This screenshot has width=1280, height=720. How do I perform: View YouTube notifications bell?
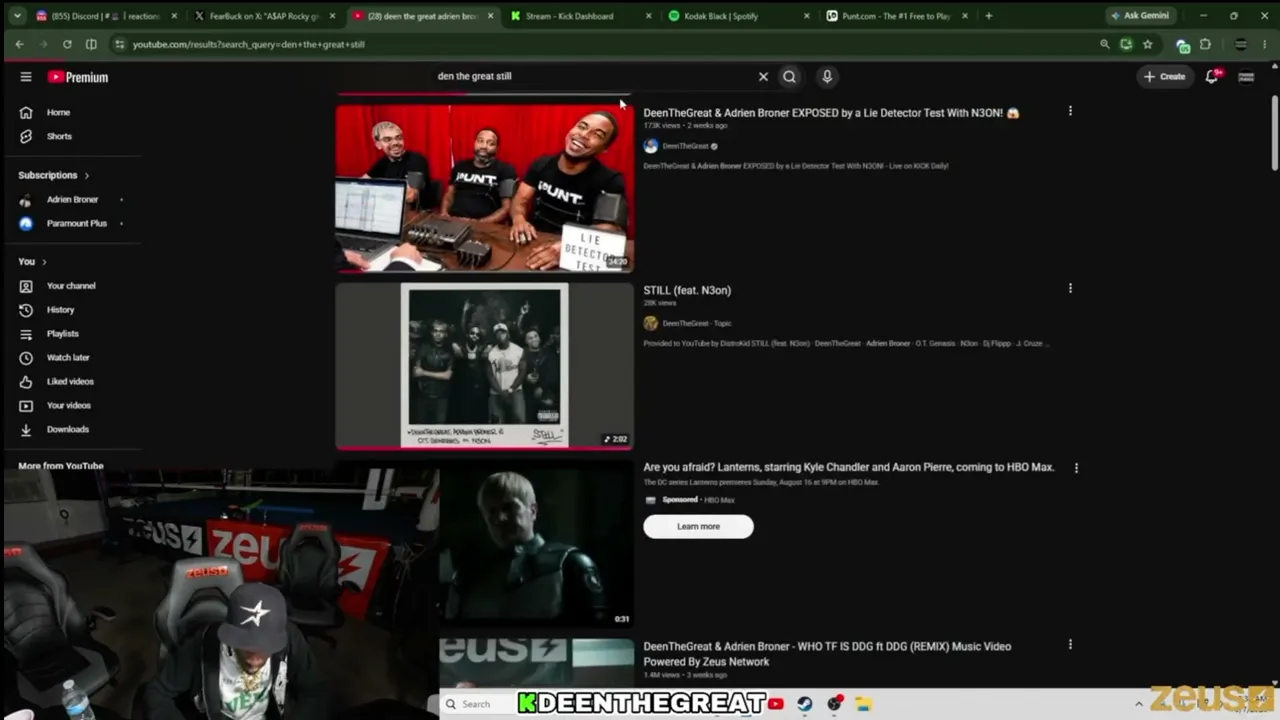coord(1212,76)
